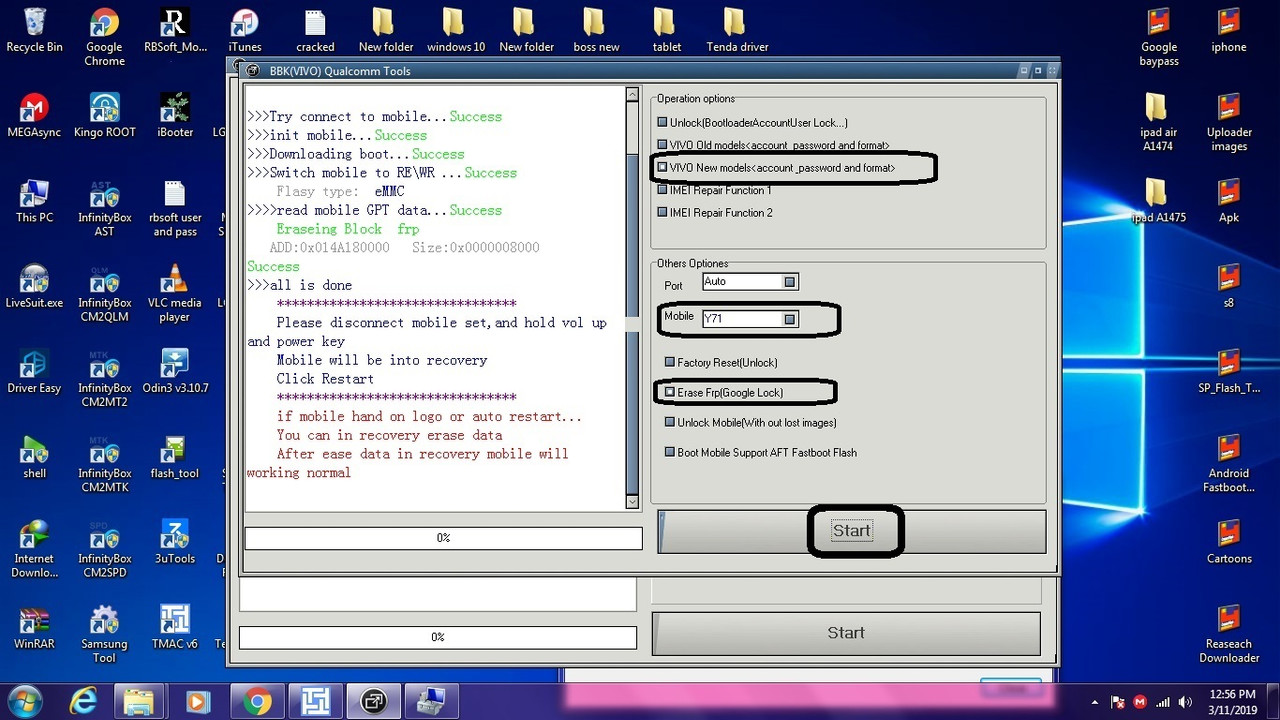Open This PC desktop icon

tap(34, 200)
